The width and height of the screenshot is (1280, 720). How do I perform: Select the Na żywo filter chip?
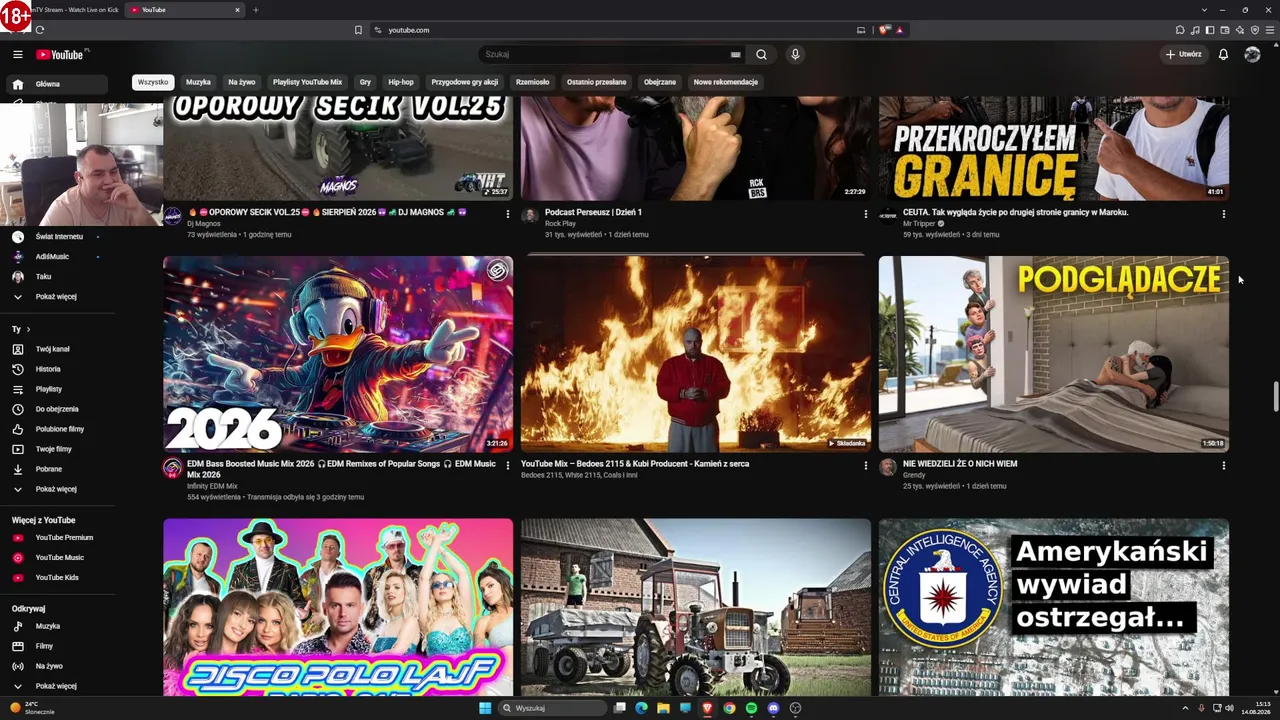(241, 82)
